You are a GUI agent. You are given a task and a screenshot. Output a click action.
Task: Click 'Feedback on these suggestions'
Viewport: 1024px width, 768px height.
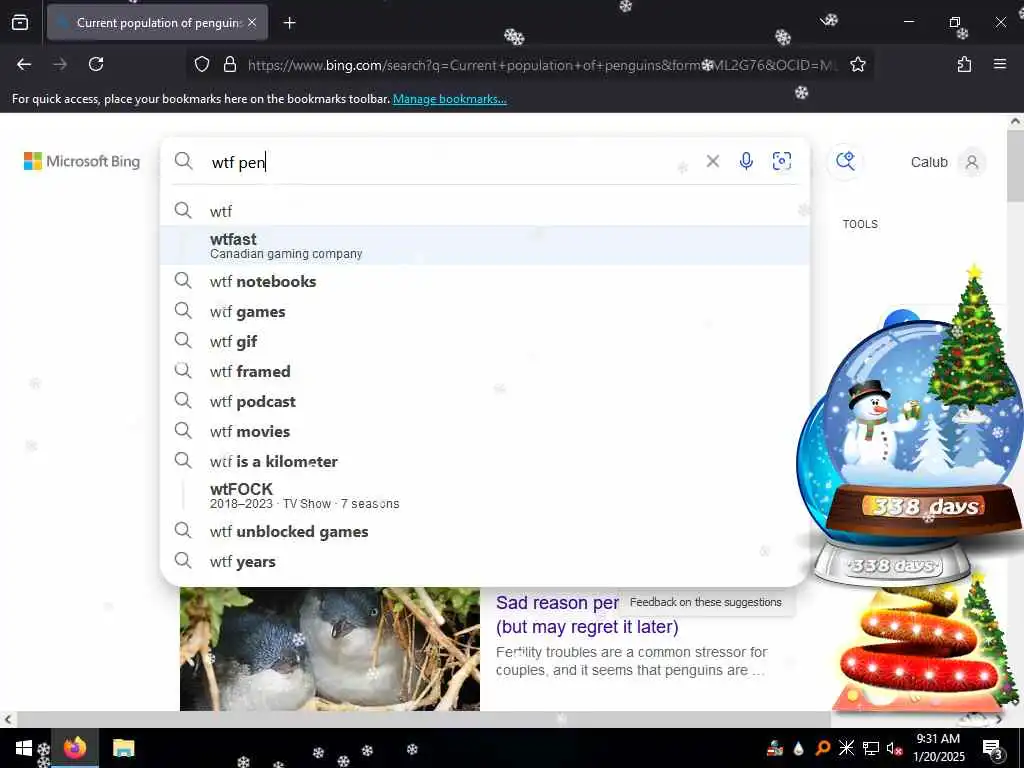pos(705,602)
